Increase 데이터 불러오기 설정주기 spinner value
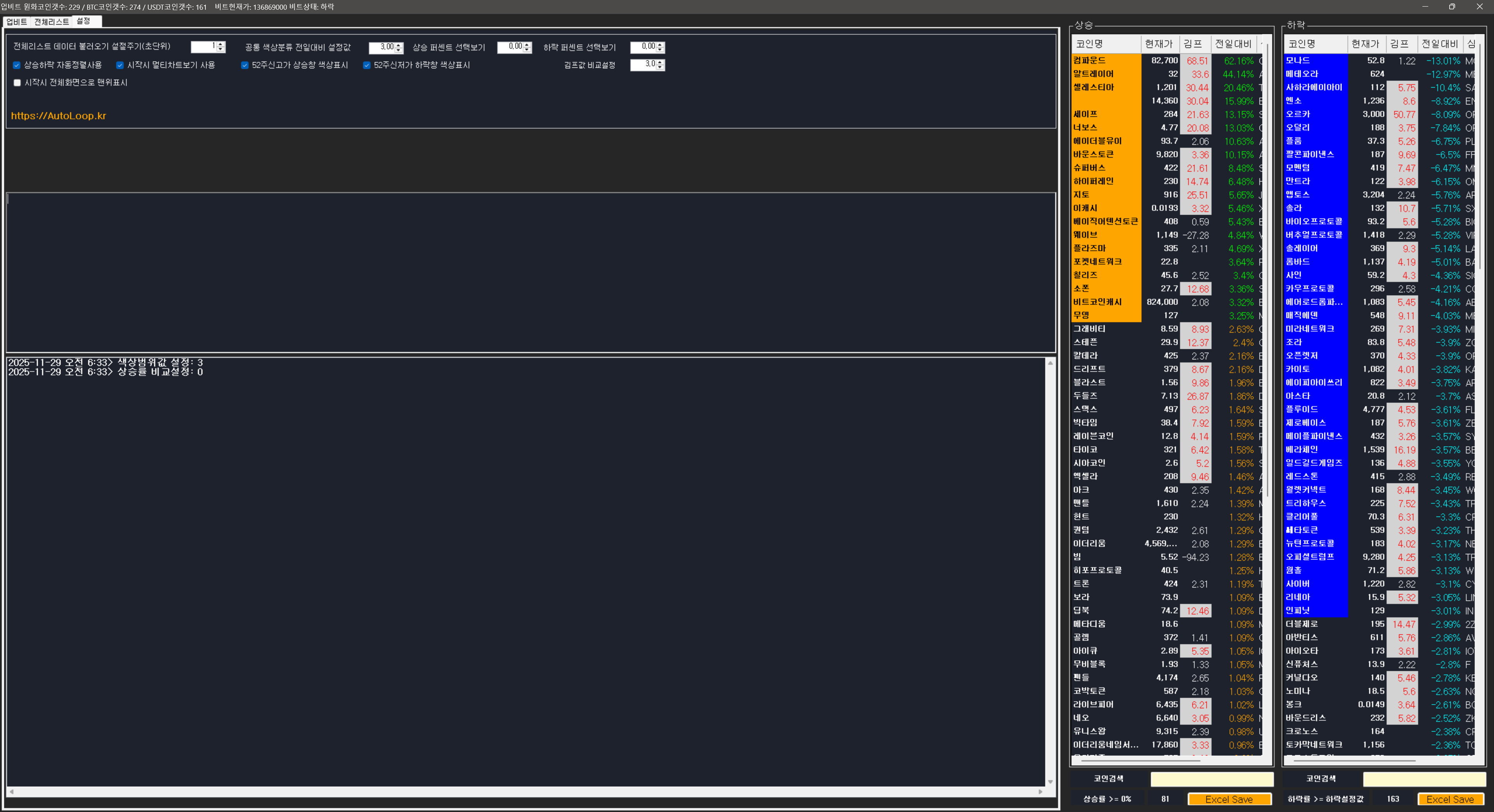This screenshot has width=1494, height=812. click(220, 44)
